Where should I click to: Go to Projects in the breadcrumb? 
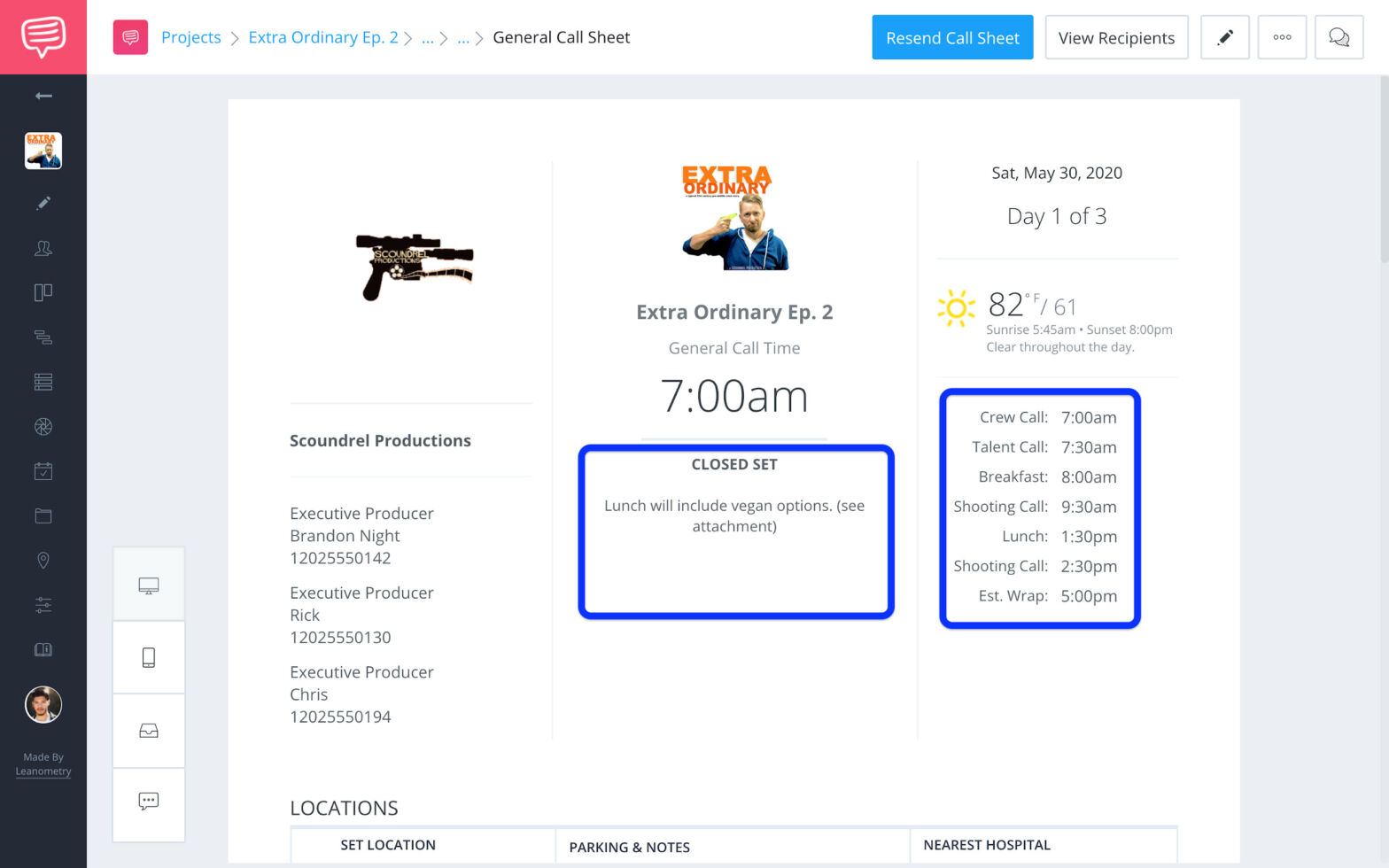pos(190,37)
